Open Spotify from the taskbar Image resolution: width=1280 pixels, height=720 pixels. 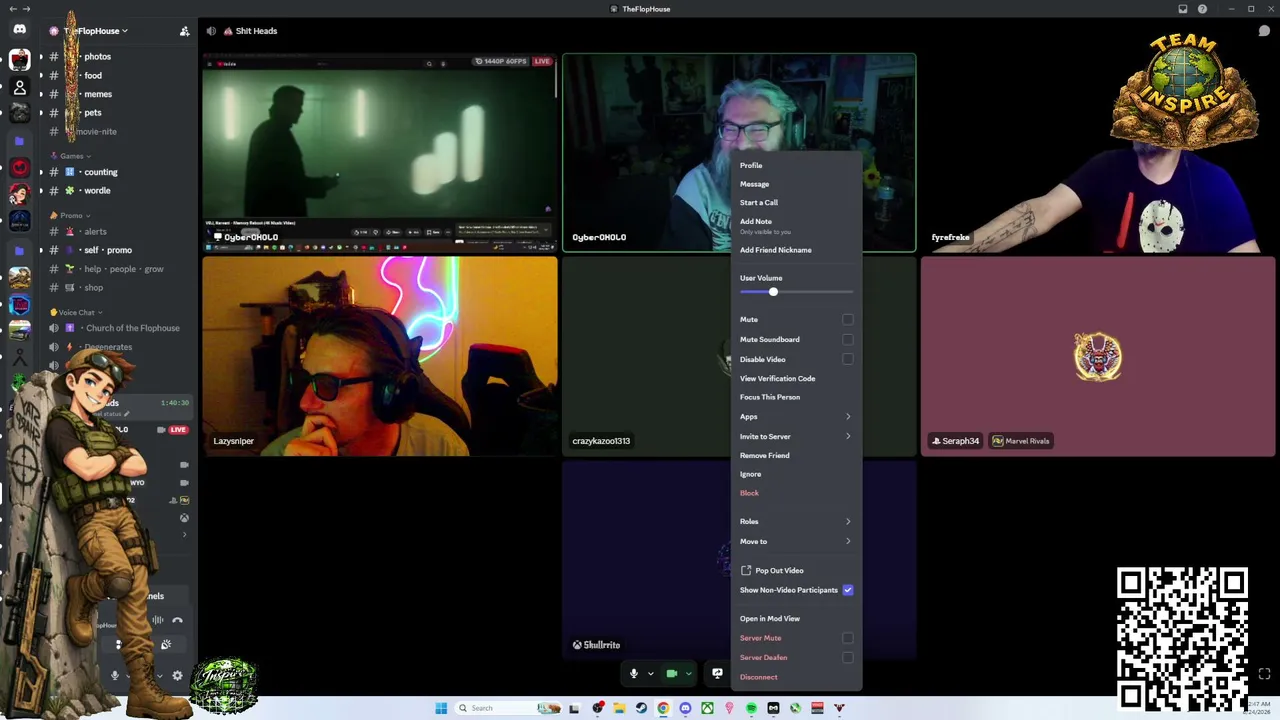coord(751,708)
